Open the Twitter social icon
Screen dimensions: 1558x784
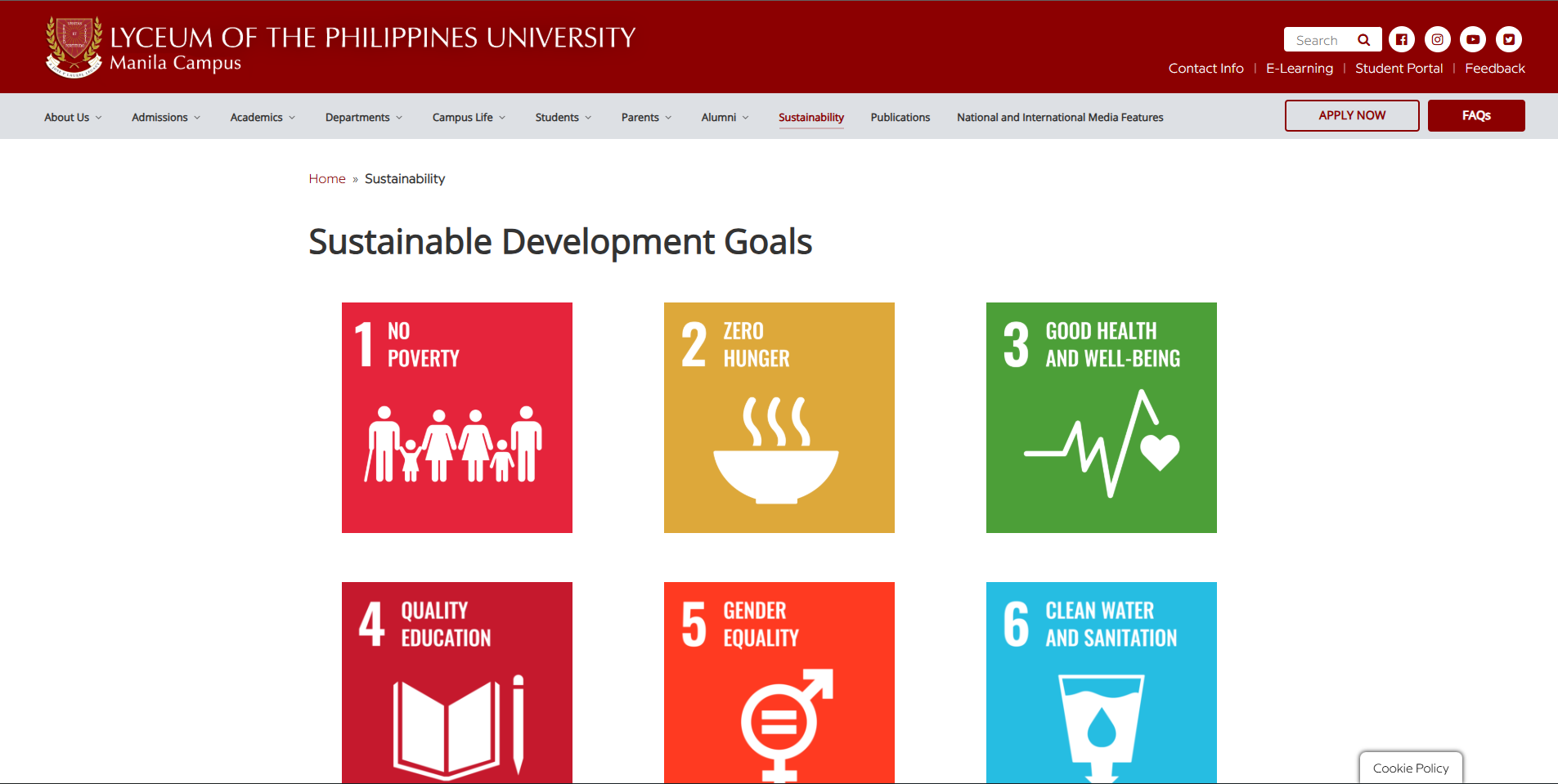pyautogui.click(x=1509, y=39)
